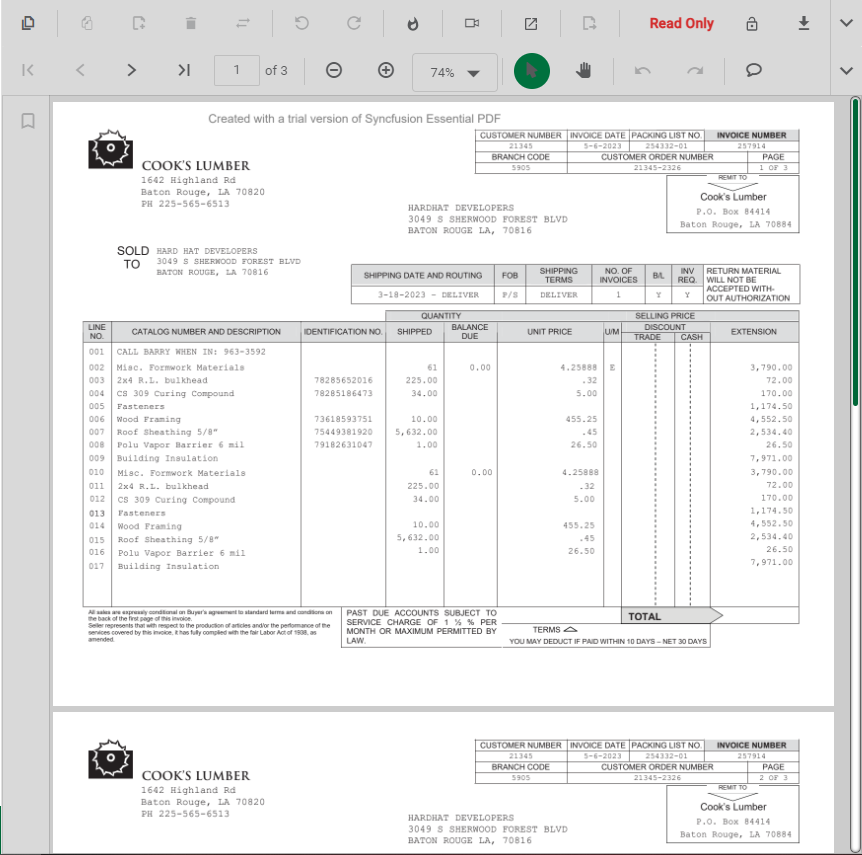This screenshot has width=862, height=855.
Task: Go to the previous page
Action: [x=80, y=70]
